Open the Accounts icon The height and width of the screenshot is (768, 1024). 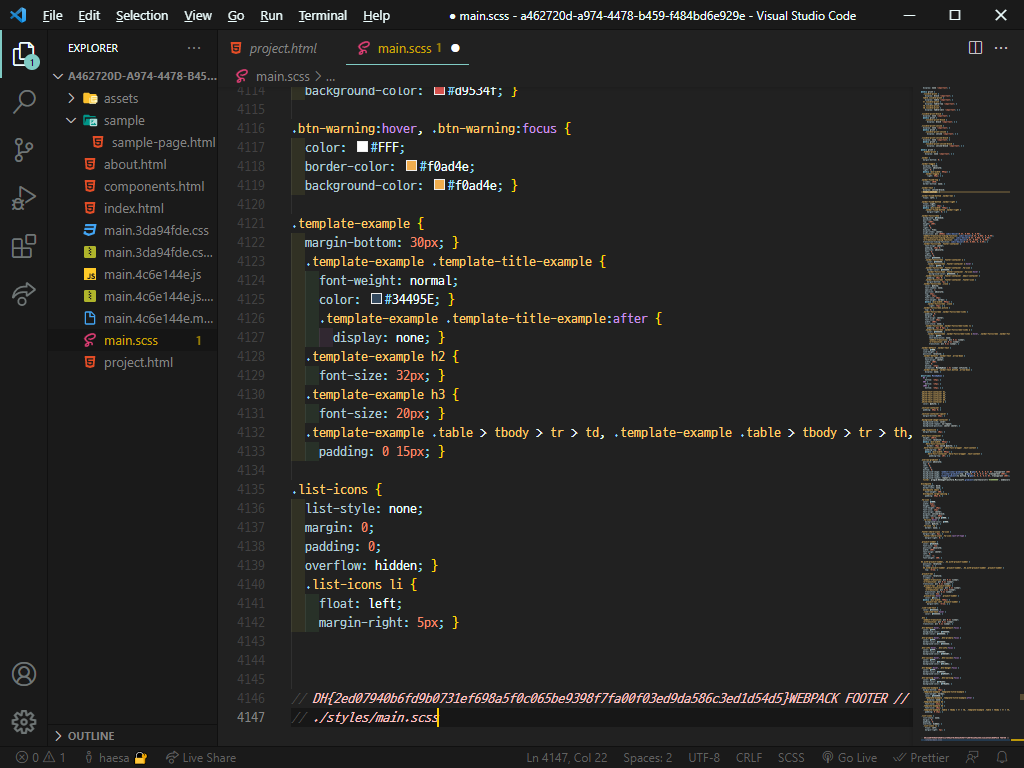[x=24, y=675]
